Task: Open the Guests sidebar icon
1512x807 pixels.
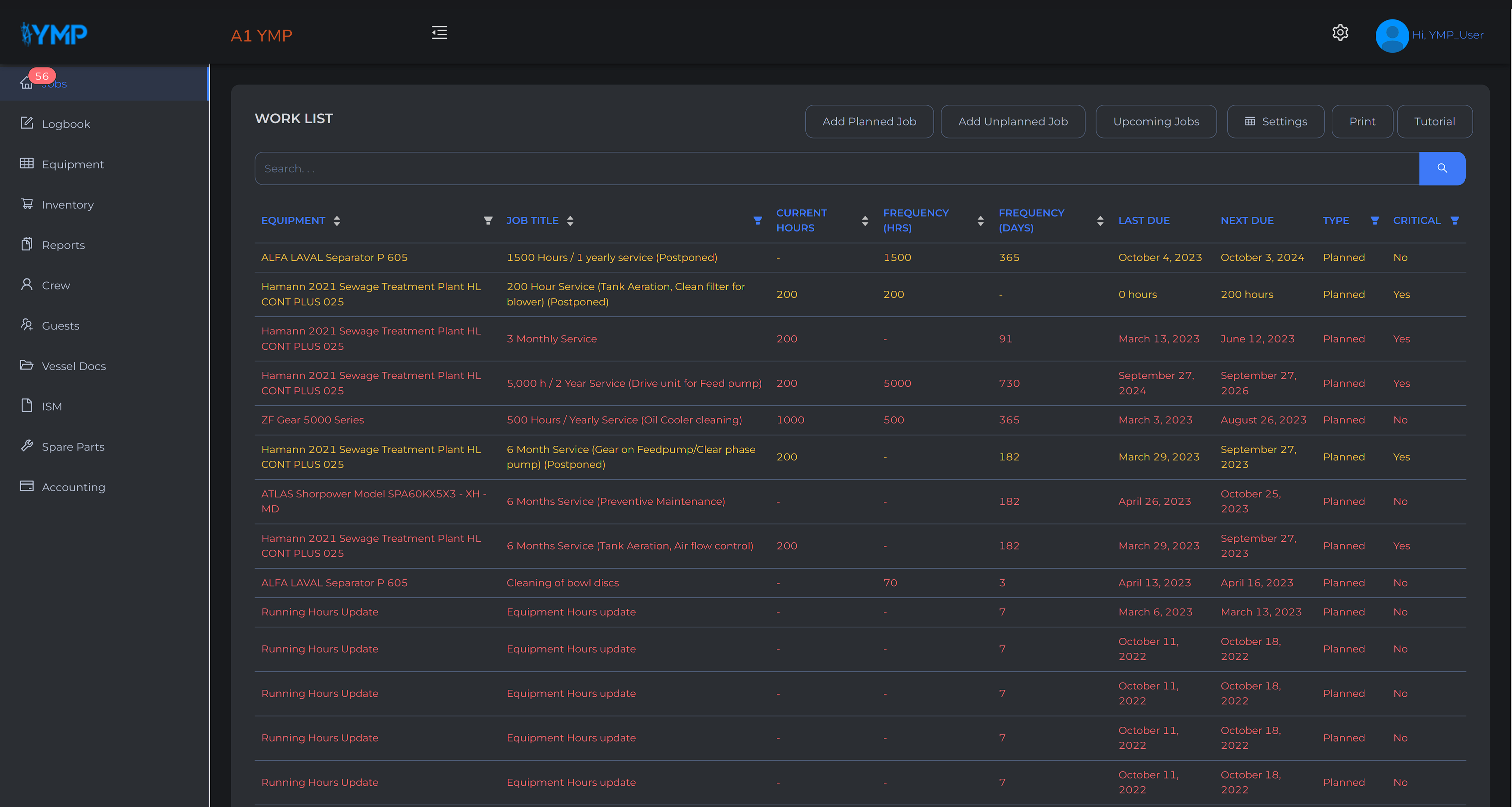Action: (x=27, y=325)
